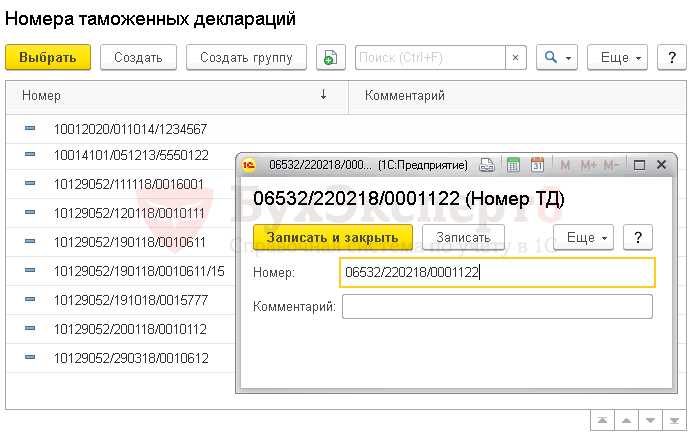This screenshot has height=434, width=697.
Task: Focus the Поиск (Ctrl+F) search field
Action: click(430, 57)
